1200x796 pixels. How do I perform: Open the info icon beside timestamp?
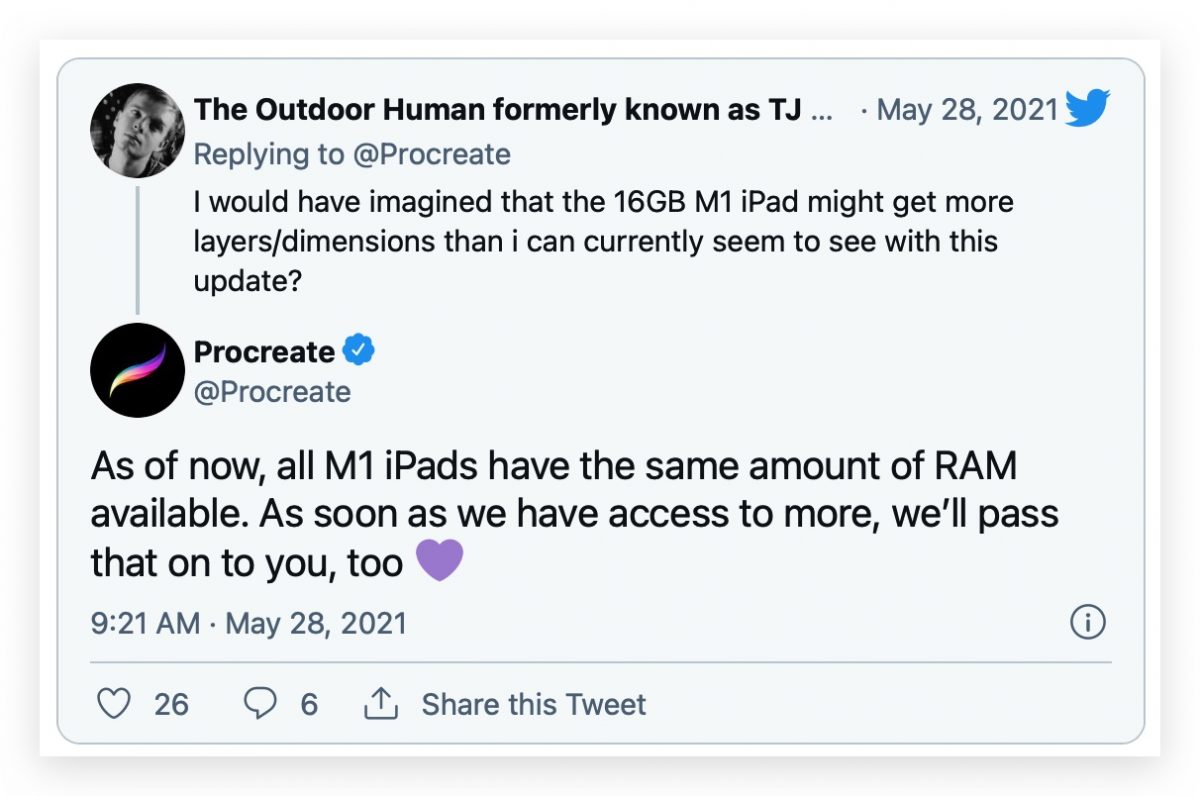click(1087, 623)
